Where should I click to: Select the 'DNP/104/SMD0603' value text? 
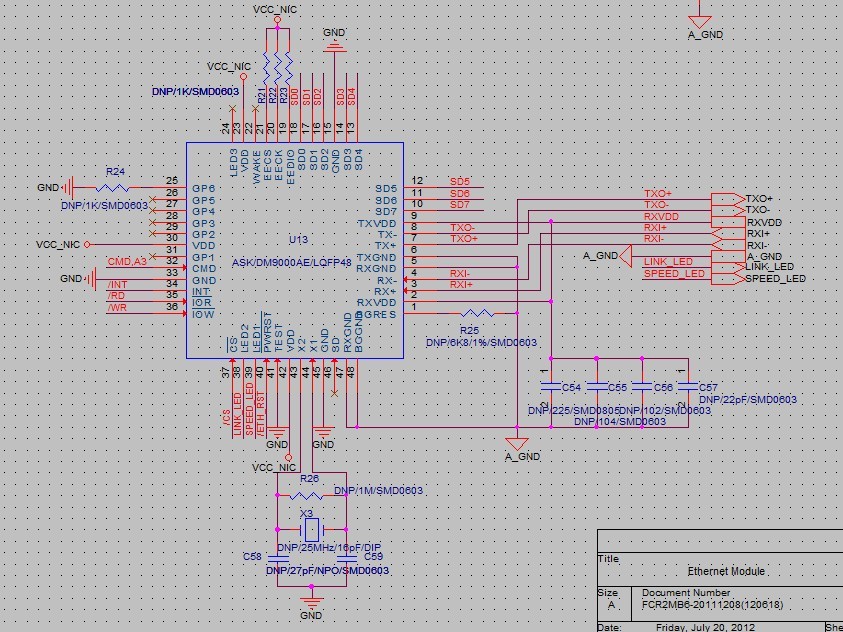620,422
